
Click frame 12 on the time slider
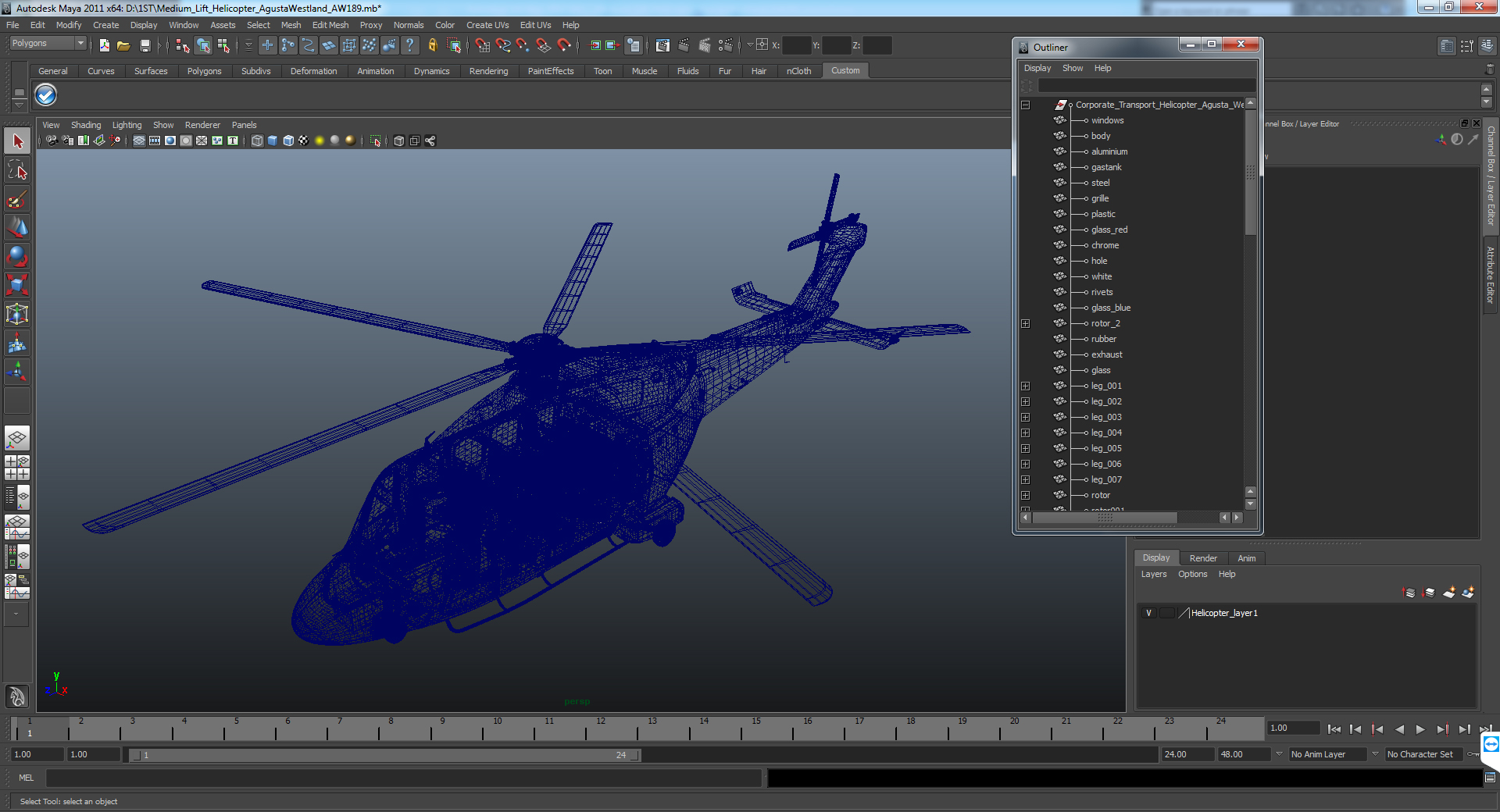tap(601, 729)
